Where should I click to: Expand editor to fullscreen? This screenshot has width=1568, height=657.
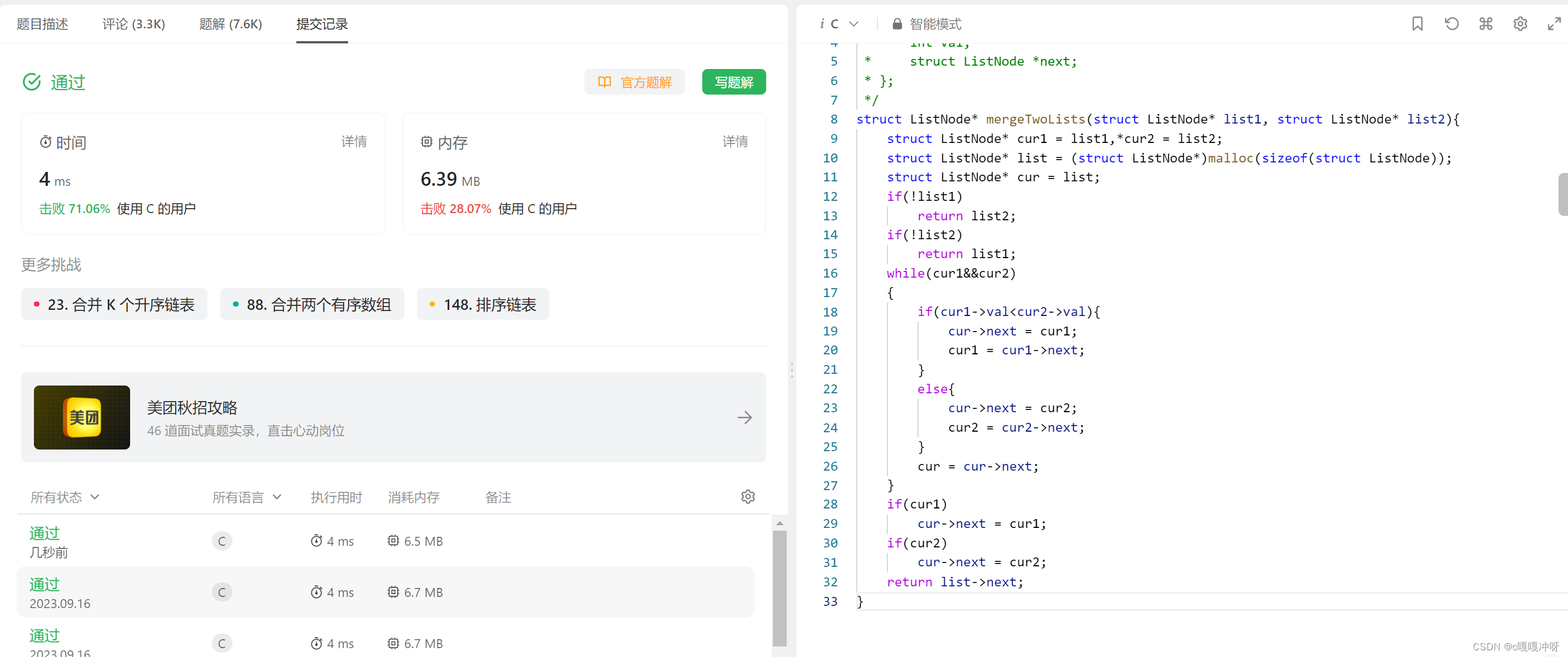1554,24
